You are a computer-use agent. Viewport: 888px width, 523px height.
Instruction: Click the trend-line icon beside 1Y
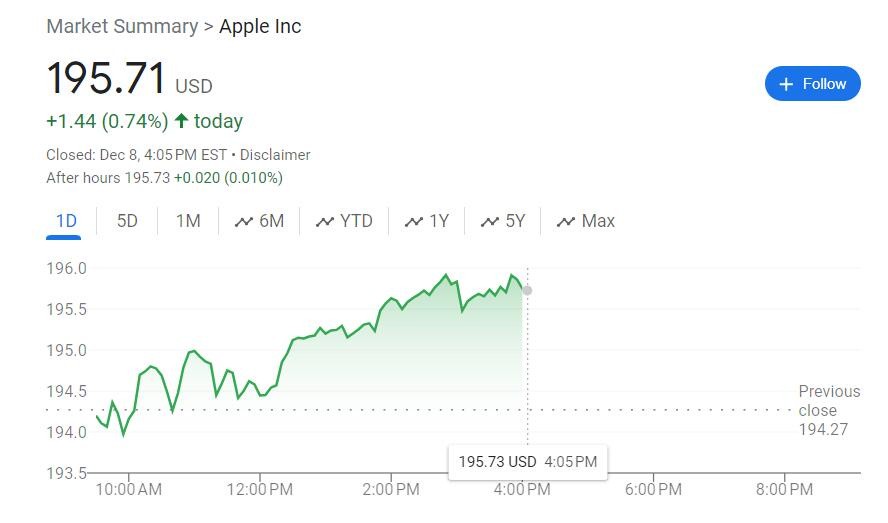click(413, 222)
